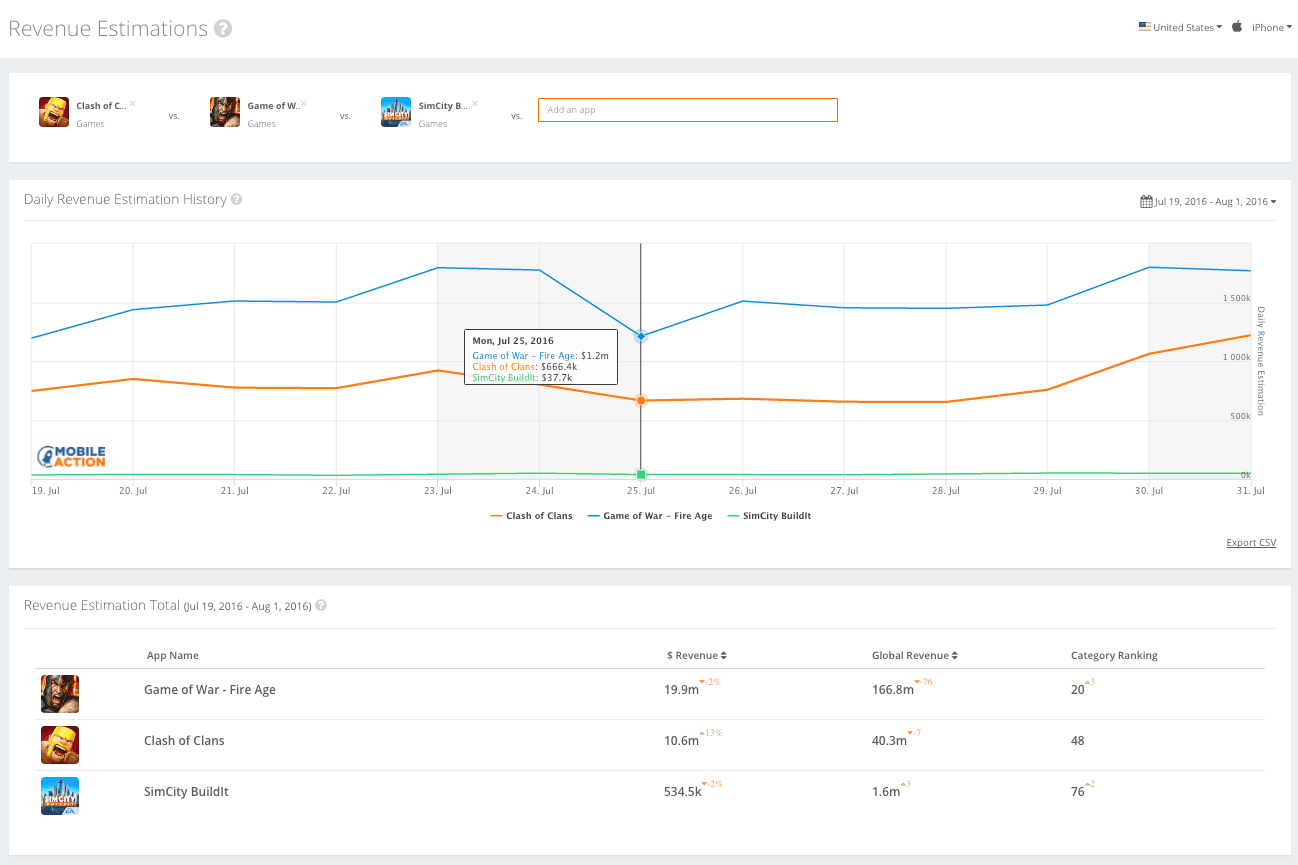Remove Game of War from comparison
The image size is (1298, 865).
(x=304, y=103)
